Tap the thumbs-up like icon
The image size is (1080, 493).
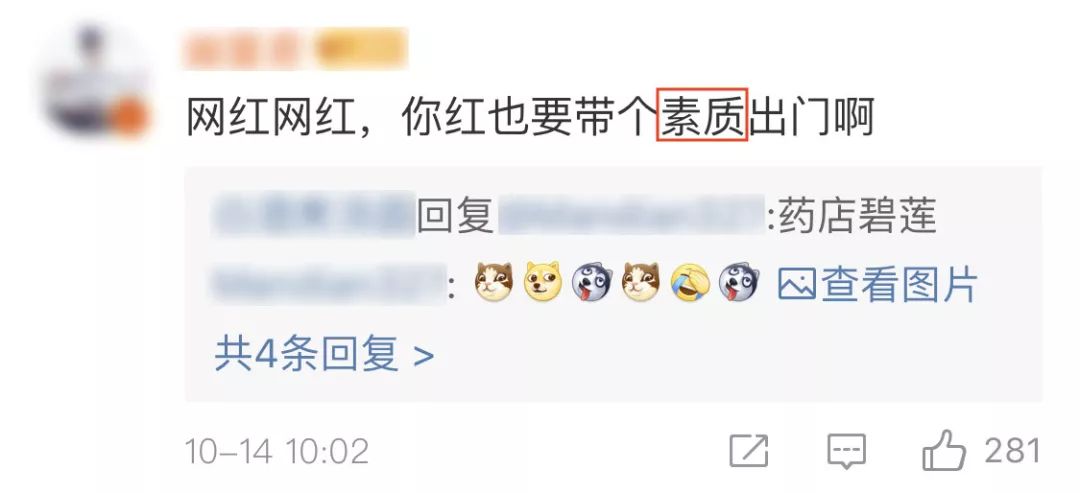(x=944, y=450)
